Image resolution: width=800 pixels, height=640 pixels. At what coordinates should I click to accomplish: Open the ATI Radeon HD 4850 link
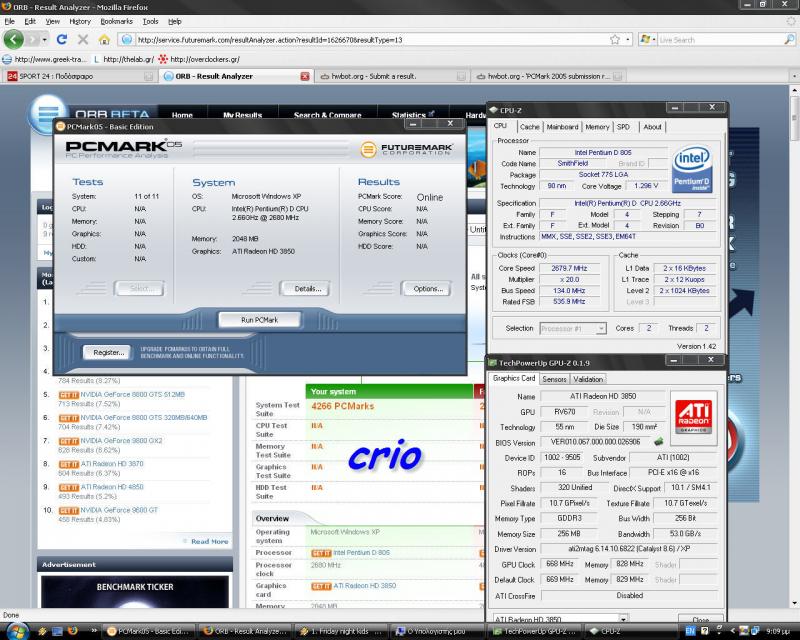[x=112, y=487]
